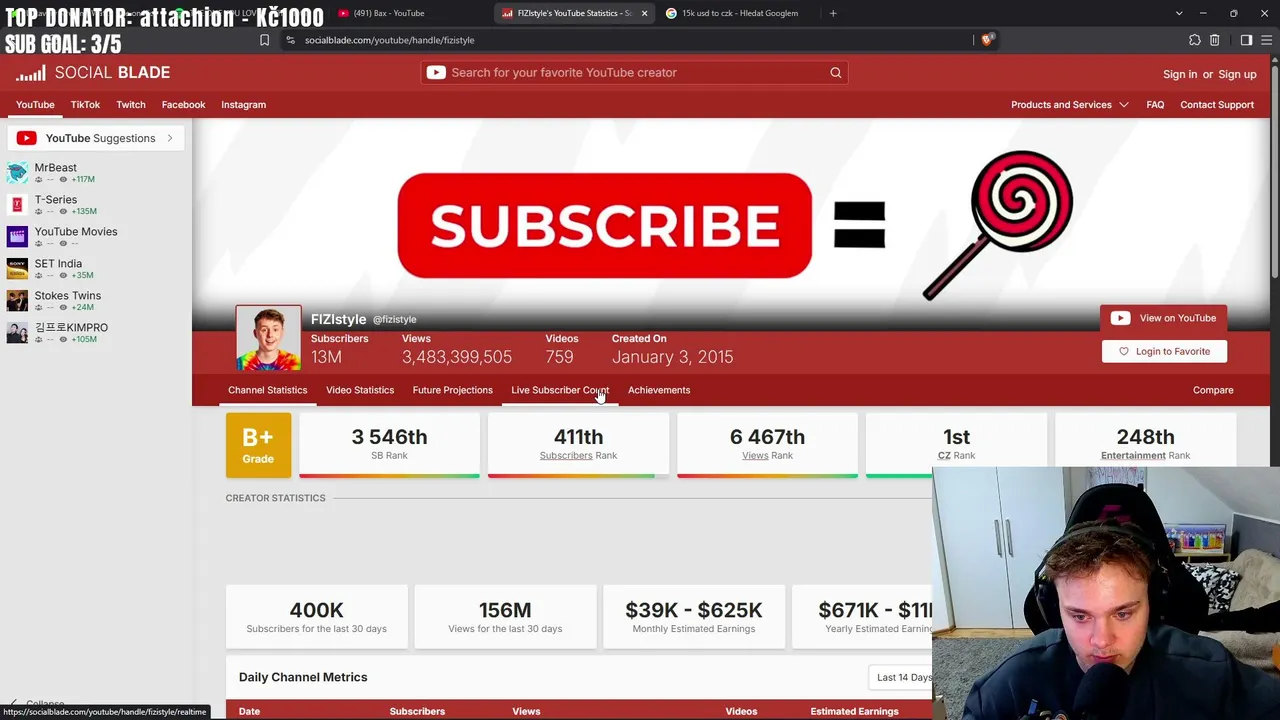Open the FAQ link
This screenshot has height=720, width=1280.
point(1155,105)
